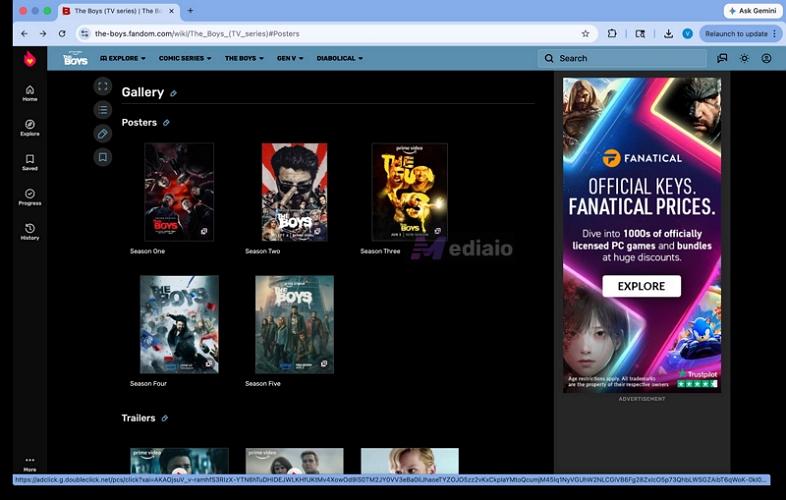Bookmark page with star icon
786x500 pixels.
click(585, 34)
